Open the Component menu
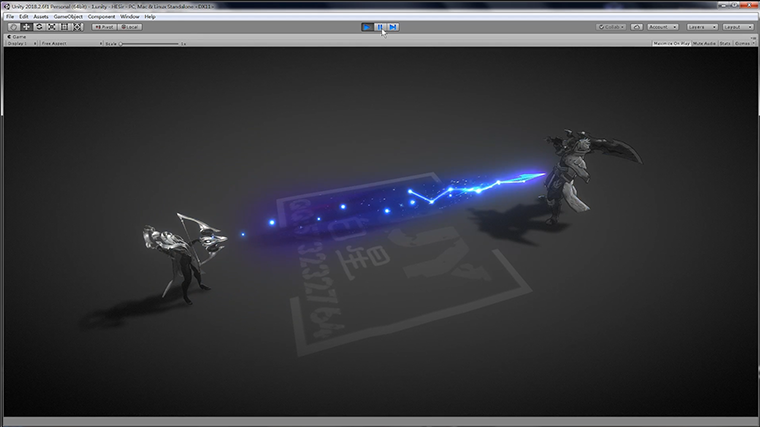Screen dimensions: 760x427 101,16
